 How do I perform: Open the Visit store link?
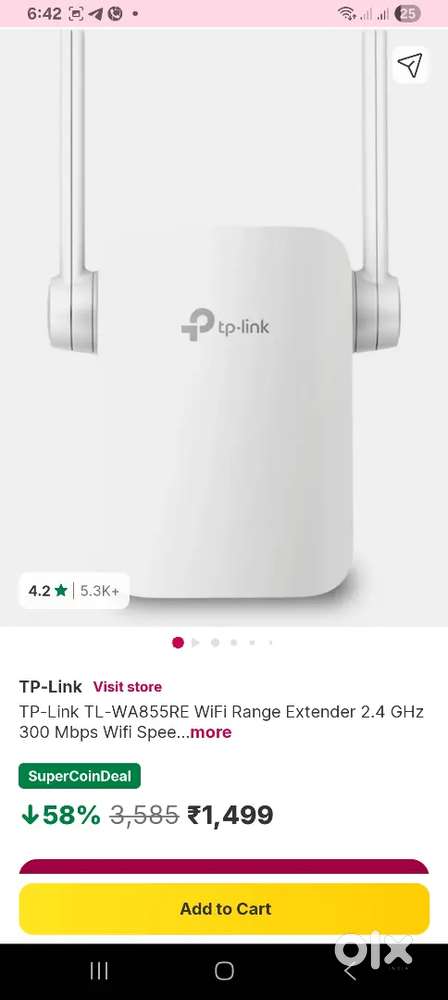click(127, 687)
